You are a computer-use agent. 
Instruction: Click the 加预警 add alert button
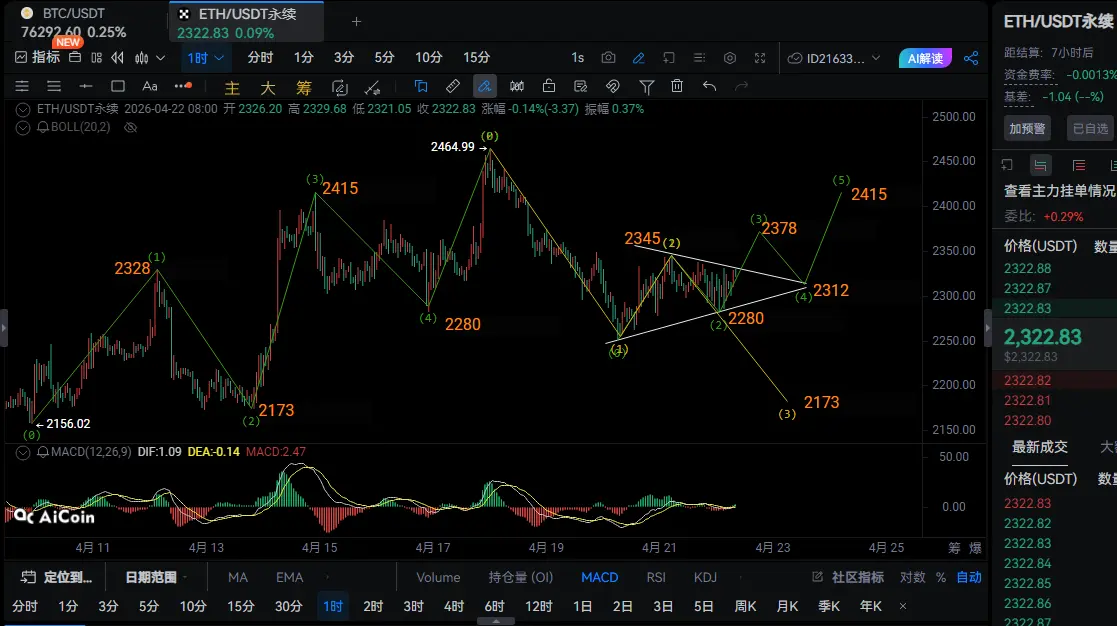click(x=1027, y=129)
